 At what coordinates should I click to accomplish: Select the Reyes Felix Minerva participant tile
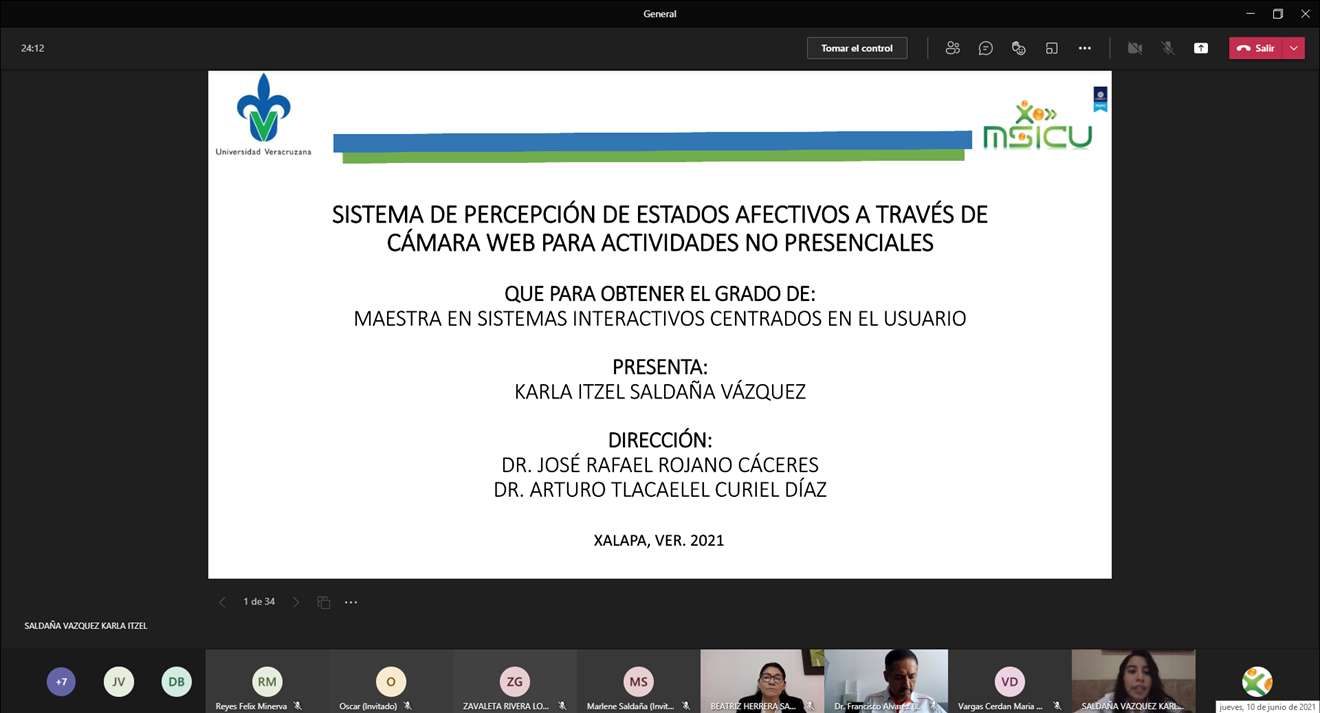[x=267, y=682]
